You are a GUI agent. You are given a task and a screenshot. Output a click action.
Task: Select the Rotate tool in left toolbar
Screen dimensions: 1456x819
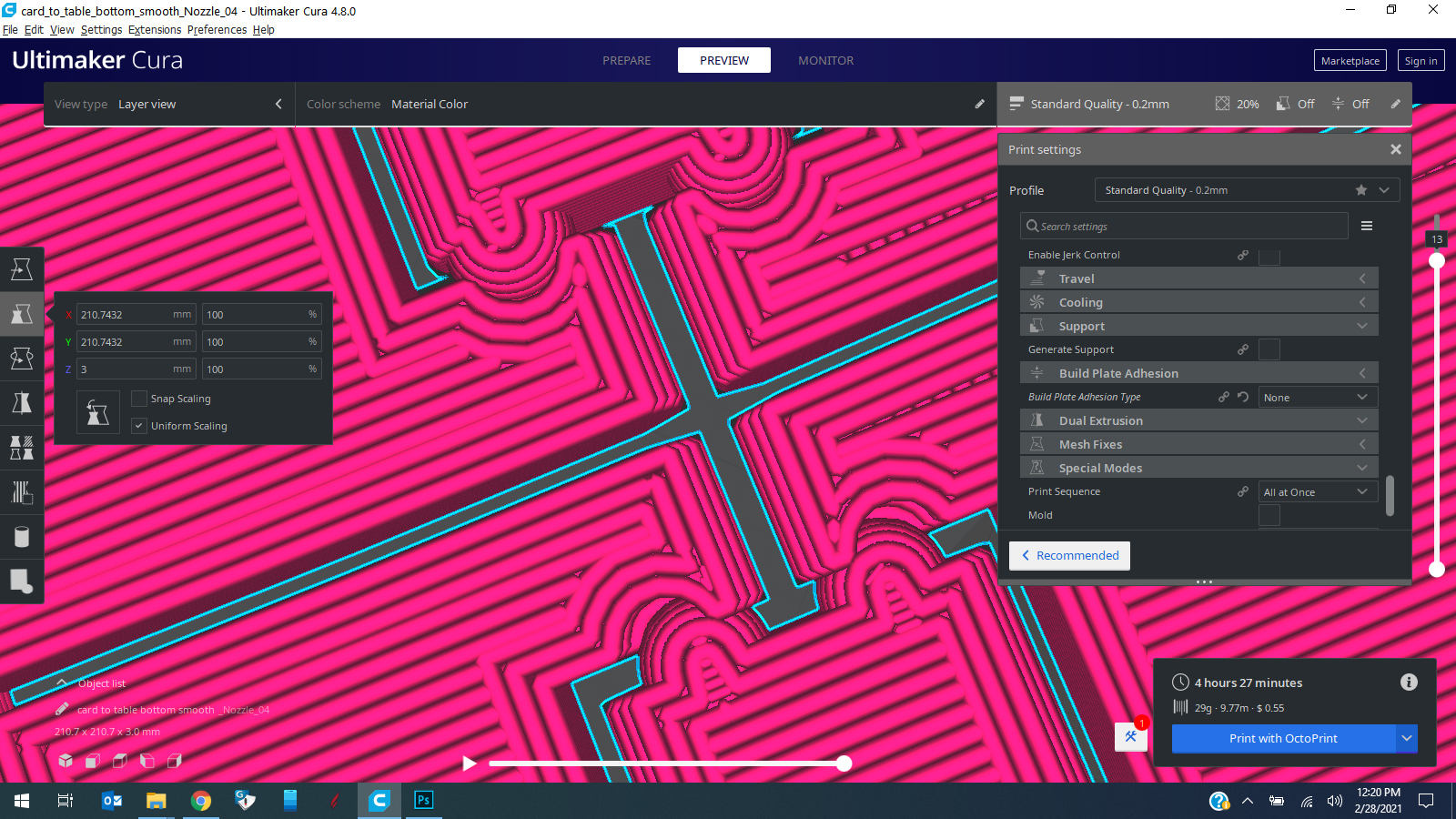(22, 359)
